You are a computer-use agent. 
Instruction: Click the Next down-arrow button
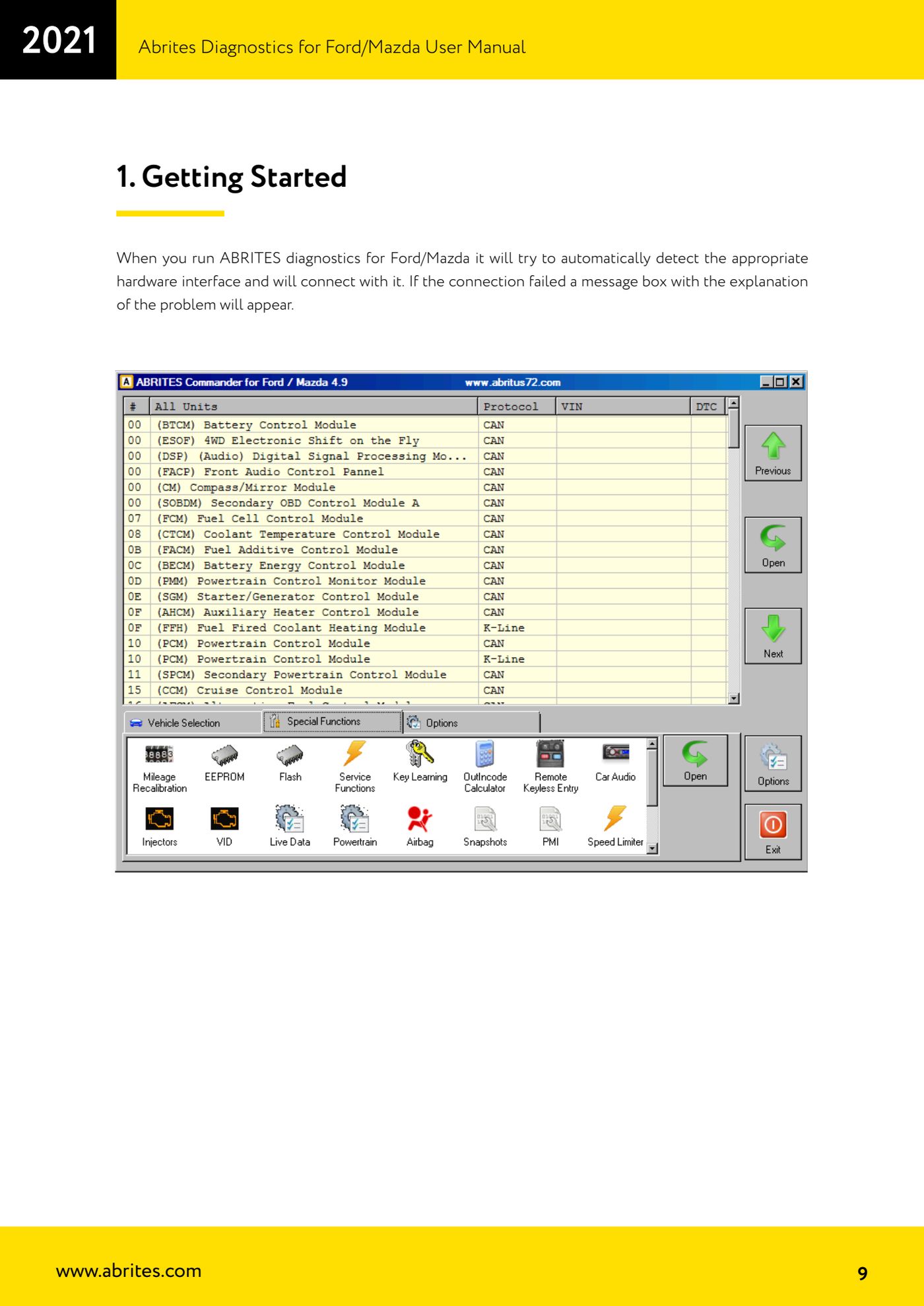pos(773,636)
